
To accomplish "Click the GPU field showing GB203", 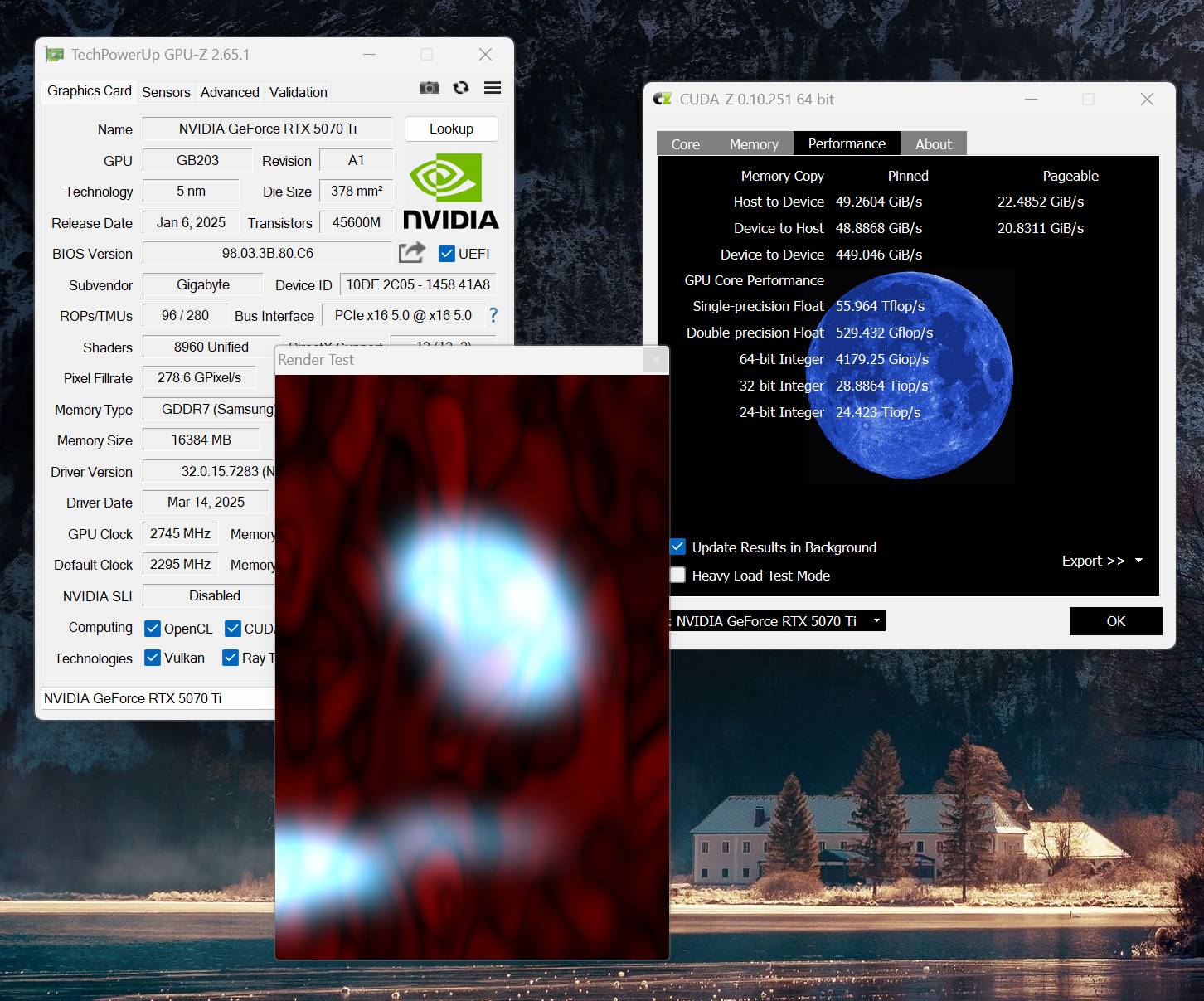I will [197, 160].
